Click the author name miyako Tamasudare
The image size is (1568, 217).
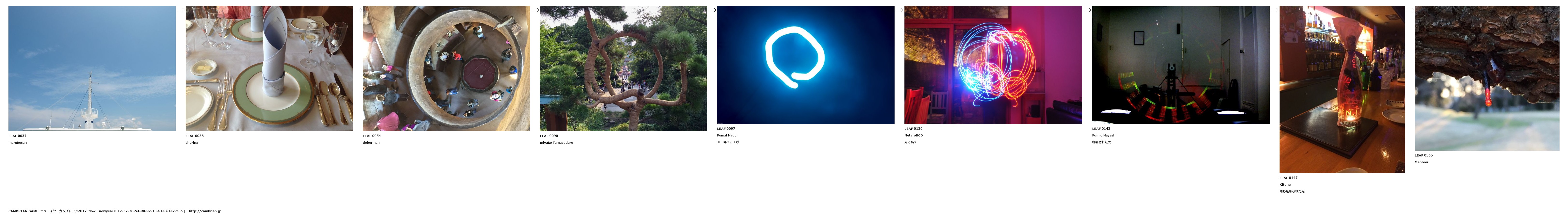click(556, 143)
